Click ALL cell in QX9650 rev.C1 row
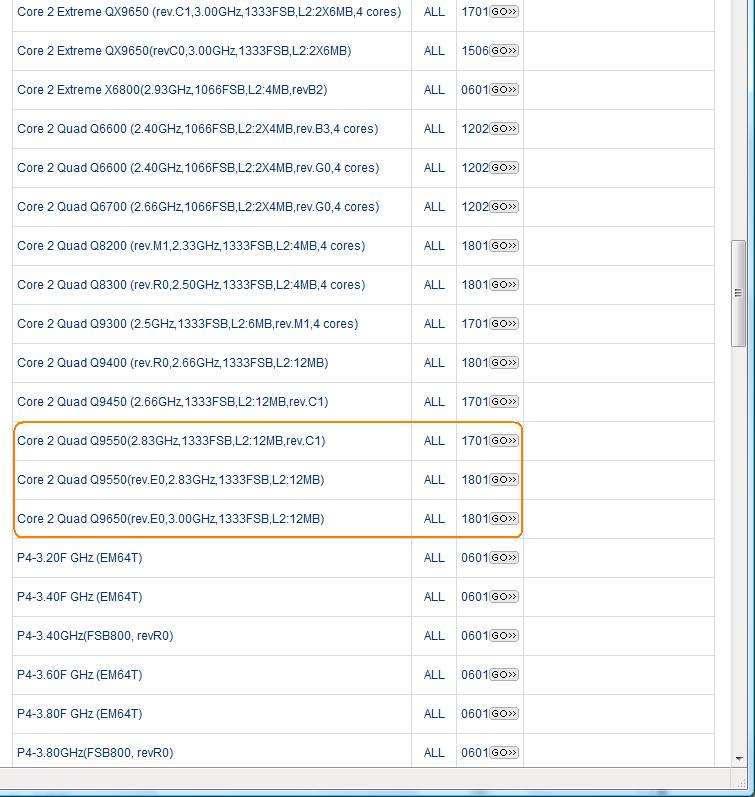Viewport: 755px width, 797px height. pyautogui.click(x=434, y=12)
